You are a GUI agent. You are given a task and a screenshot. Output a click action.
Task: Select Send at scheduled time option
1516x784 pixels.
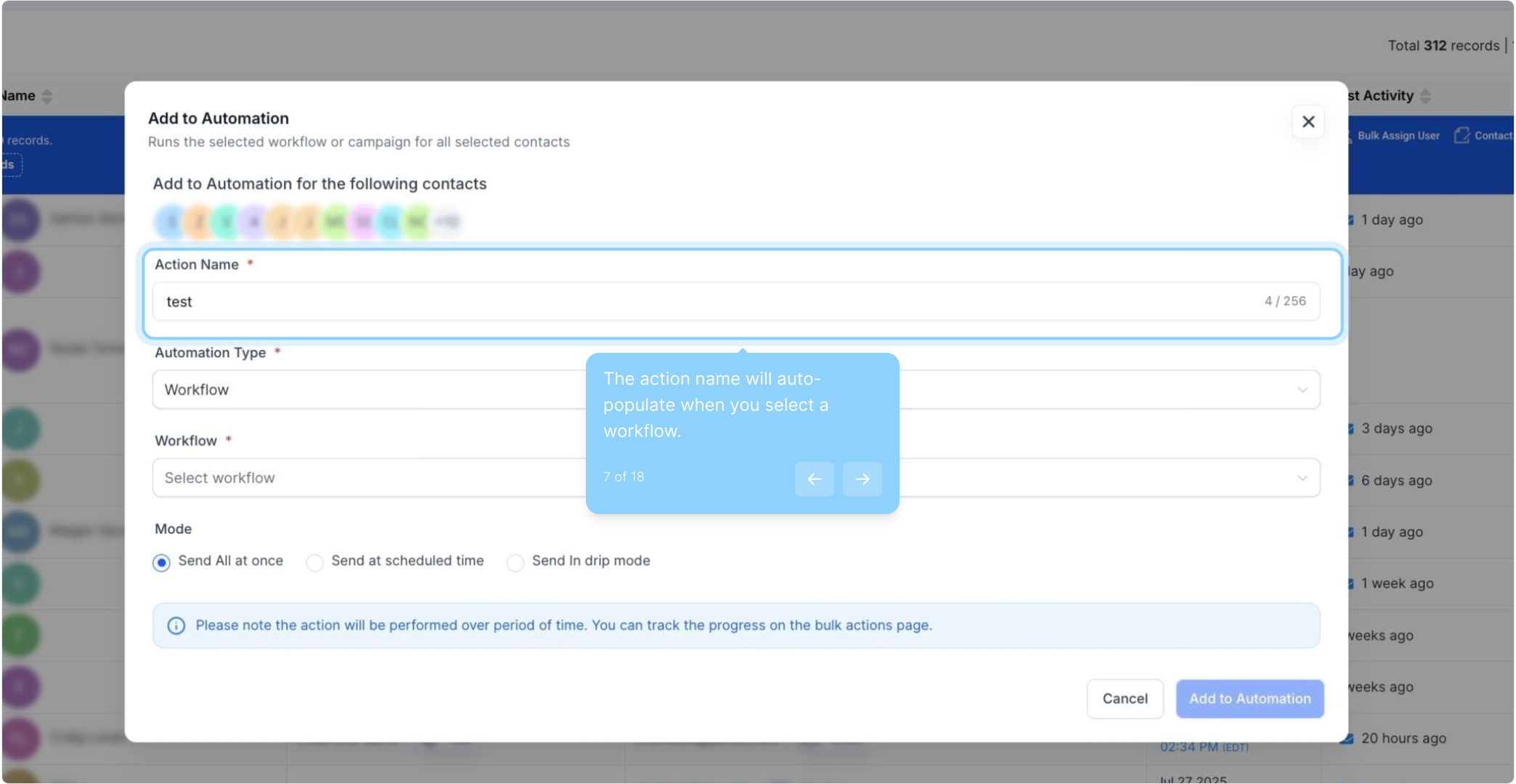314,563
